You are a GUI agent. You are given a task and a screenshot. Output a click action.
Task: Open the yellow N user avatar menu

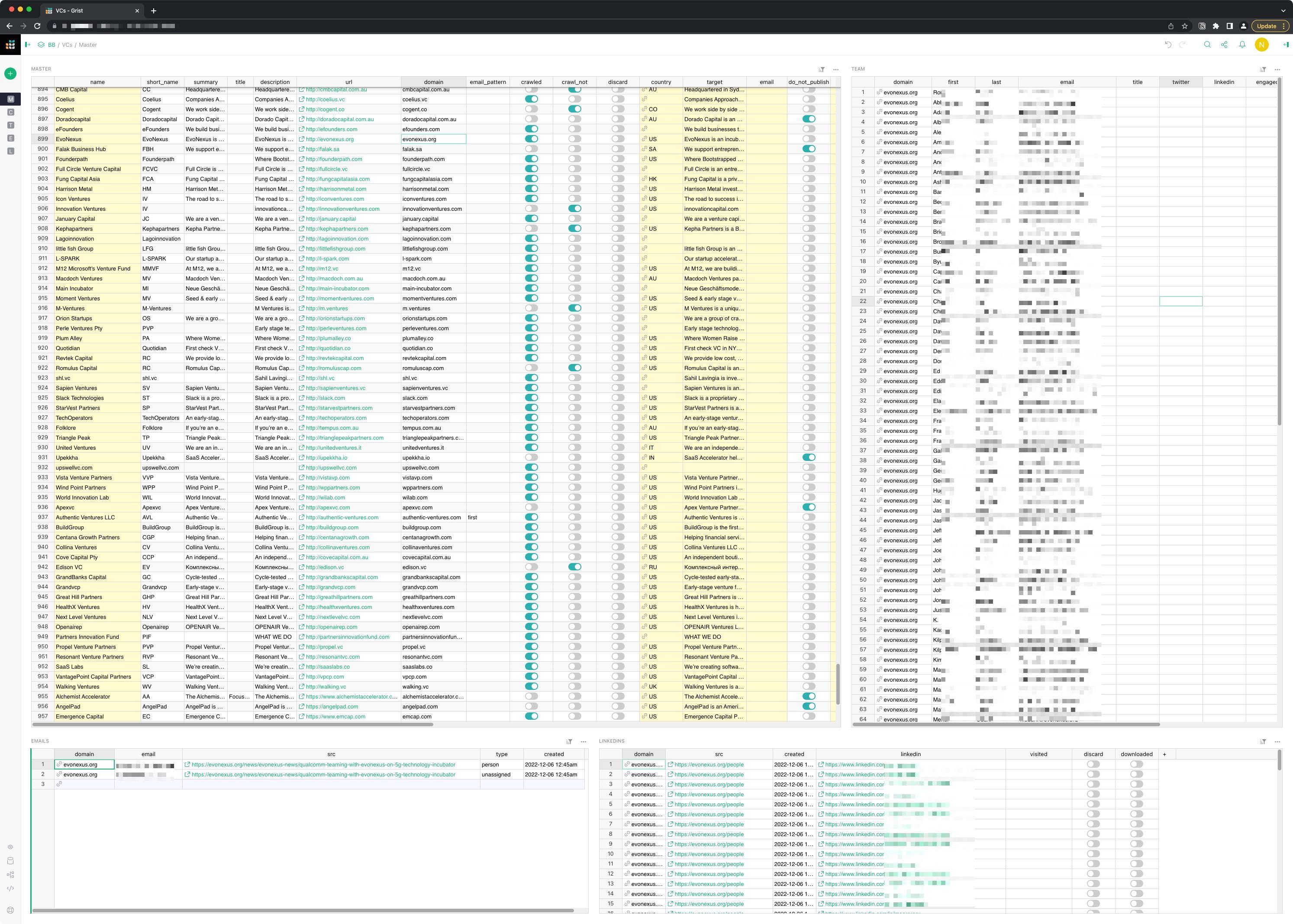point(1262,45)
